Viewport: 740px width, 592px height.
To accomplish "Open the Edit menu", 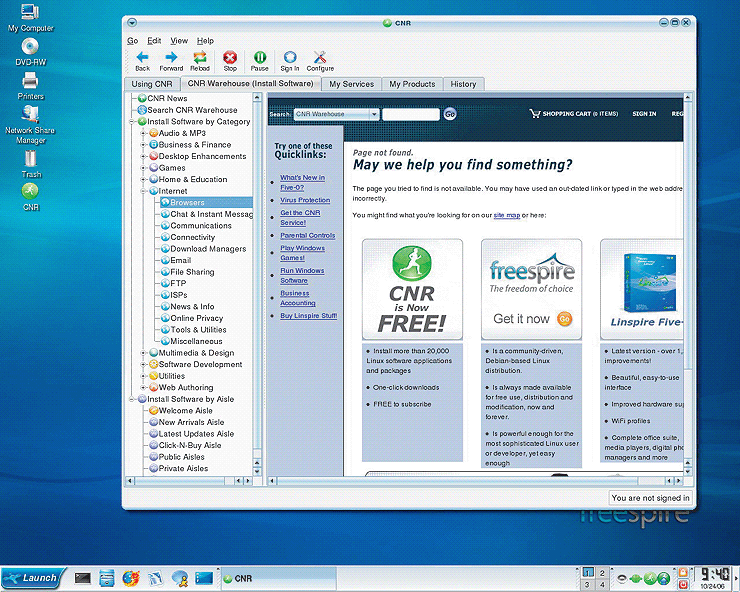I will click(154, 41).
